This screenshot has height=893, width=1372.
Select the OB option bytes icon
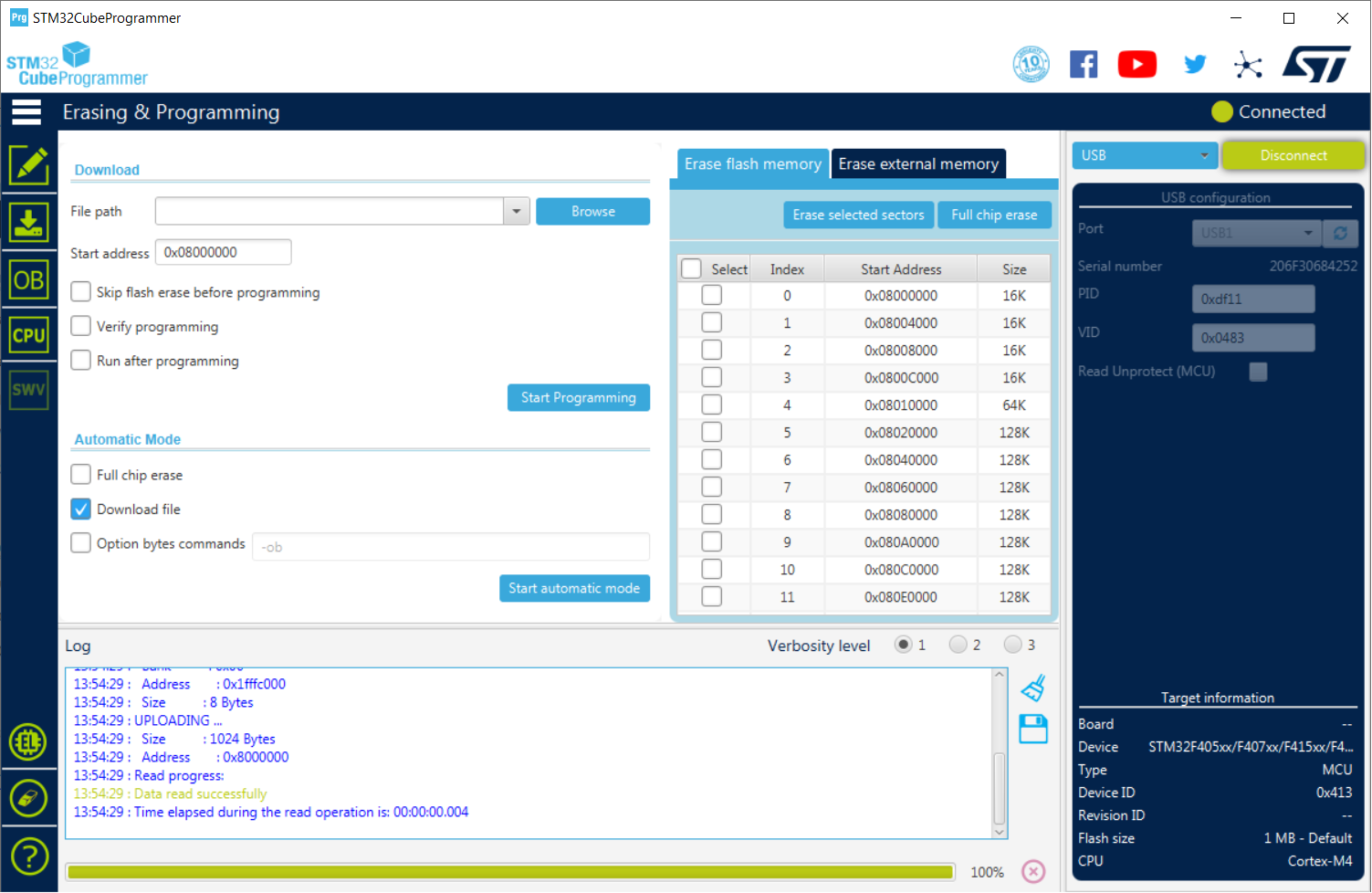tap(29, 280)
